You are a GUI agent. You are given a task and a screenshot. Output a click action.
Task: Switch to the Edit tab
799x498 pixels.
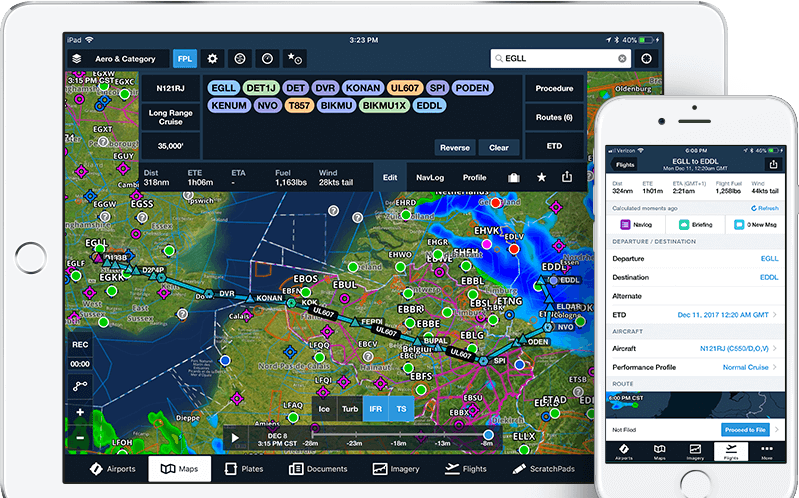390,177
